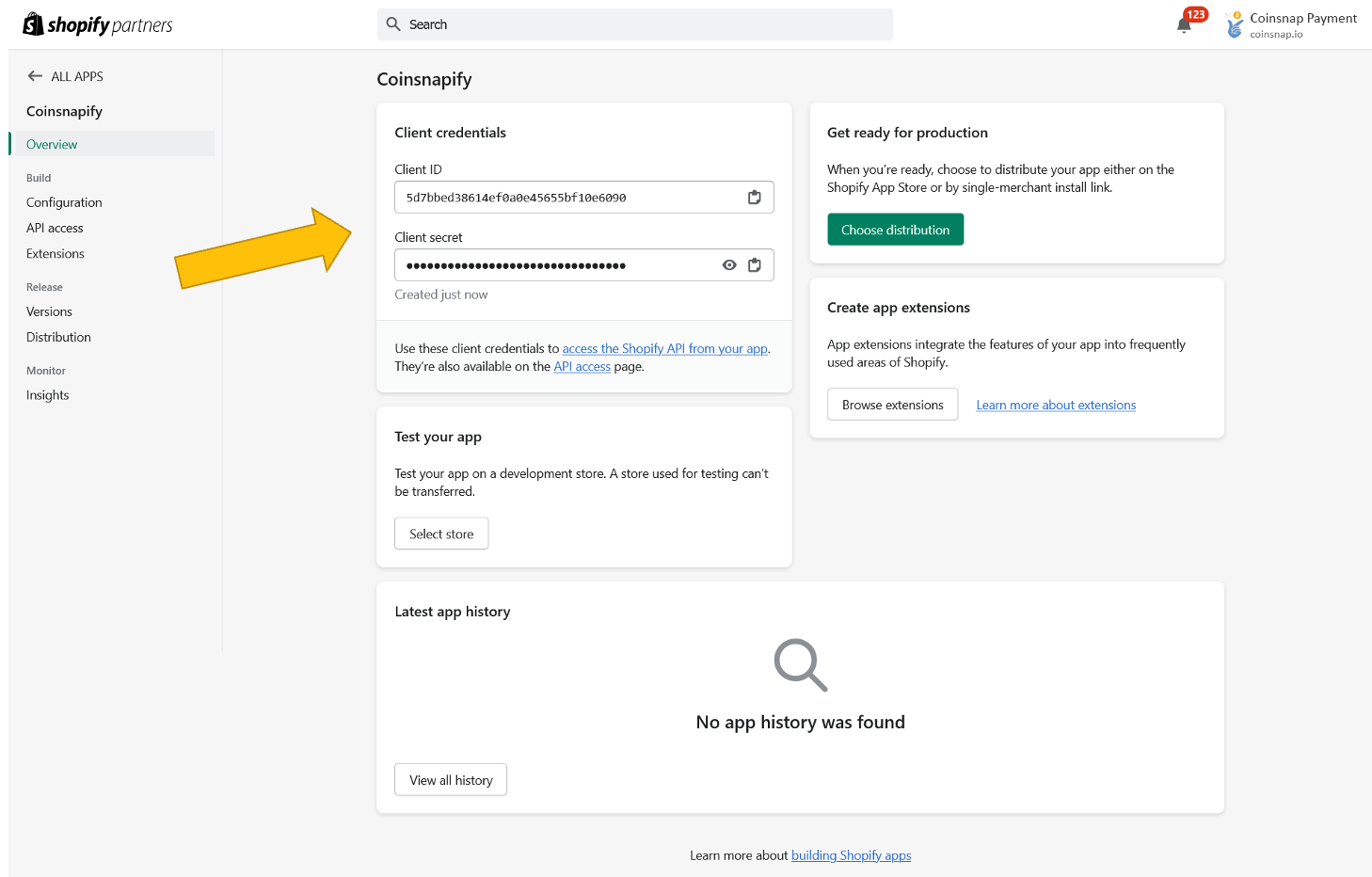Click the Client ID value field
Viewport: 1372px width, 877px height.
coord(584,198)
